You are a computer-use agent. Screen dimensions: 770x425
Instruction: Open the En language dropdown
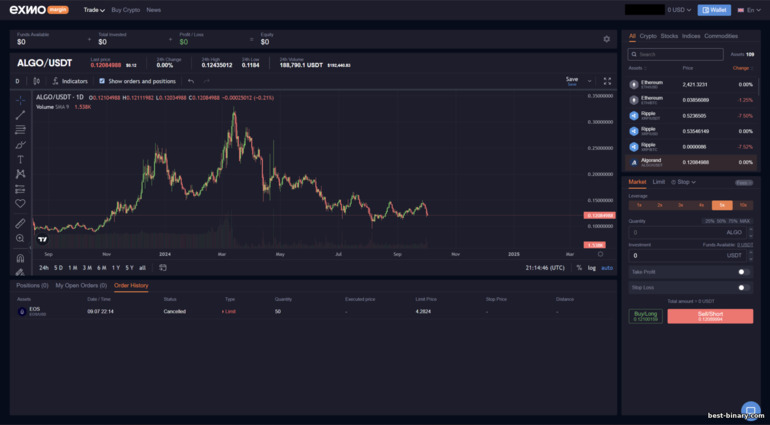(x=749, y=10)
